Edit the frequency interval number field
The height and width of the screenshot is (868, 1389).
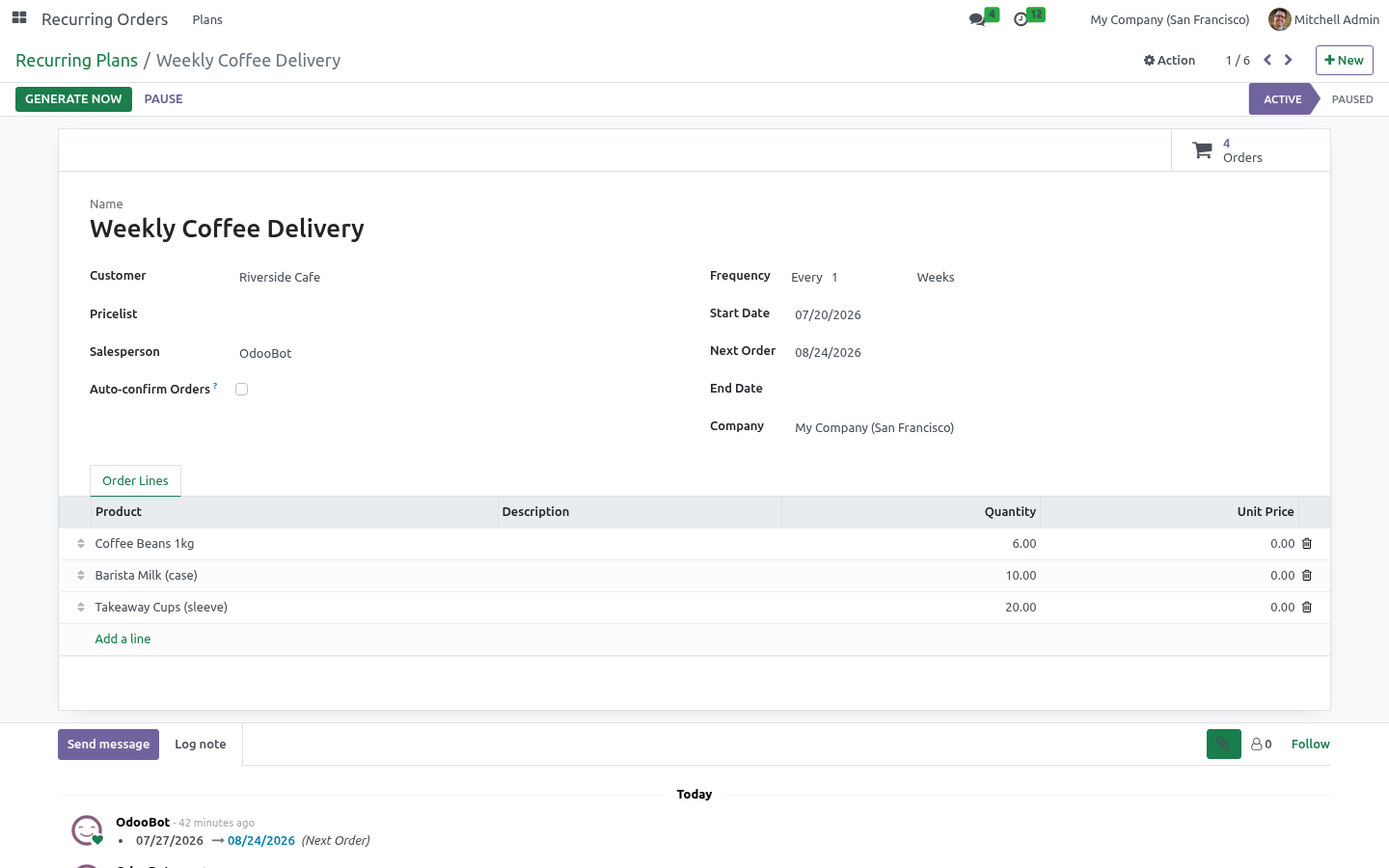868,277
